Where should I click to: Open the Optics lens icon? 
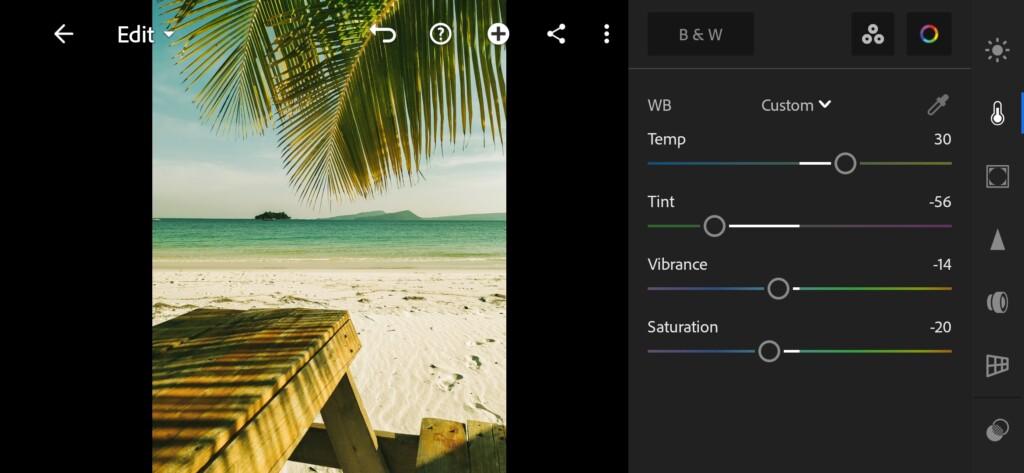tap(997, 302)
